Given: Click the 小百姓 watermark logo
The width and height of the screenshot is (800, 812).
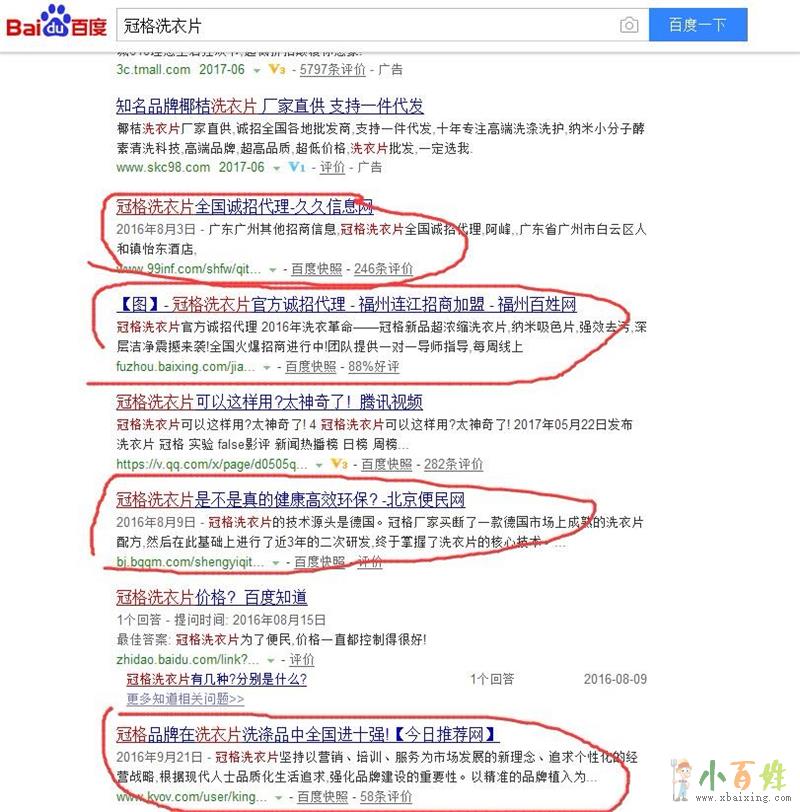Looking at the screenshot, I should coord(731,780).
